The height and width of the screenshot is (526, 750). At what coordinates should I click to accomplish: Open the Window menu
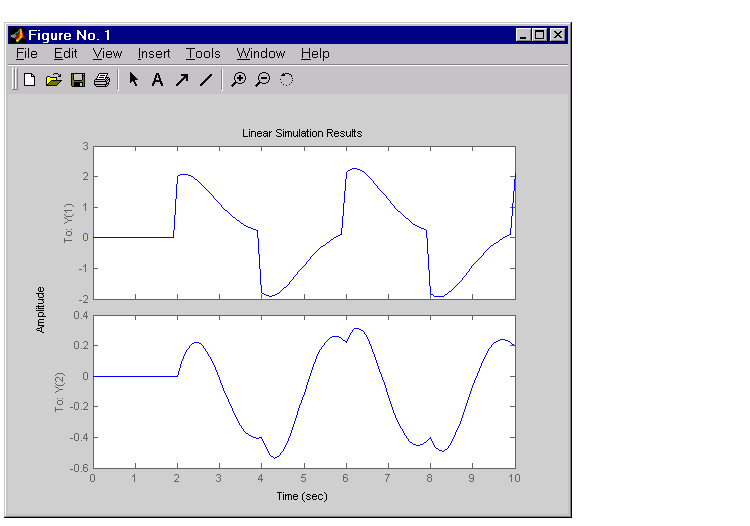click(260, 54)
